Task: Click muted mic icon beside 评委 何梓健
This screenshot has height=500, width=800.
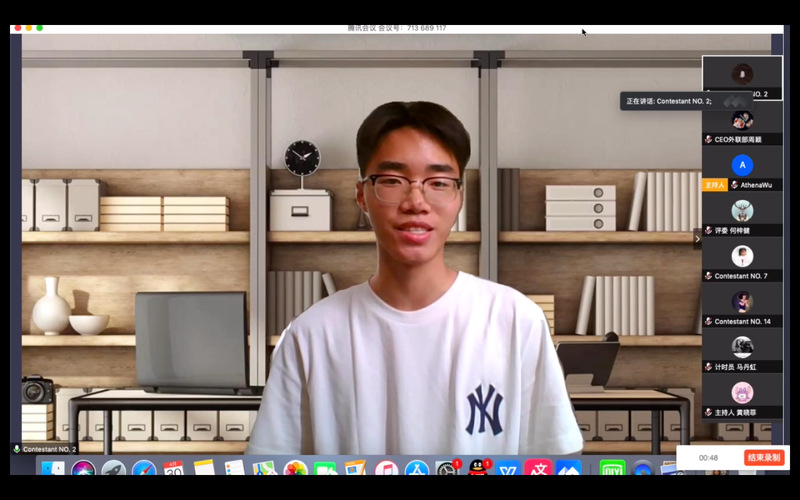Action: point(708,230)
